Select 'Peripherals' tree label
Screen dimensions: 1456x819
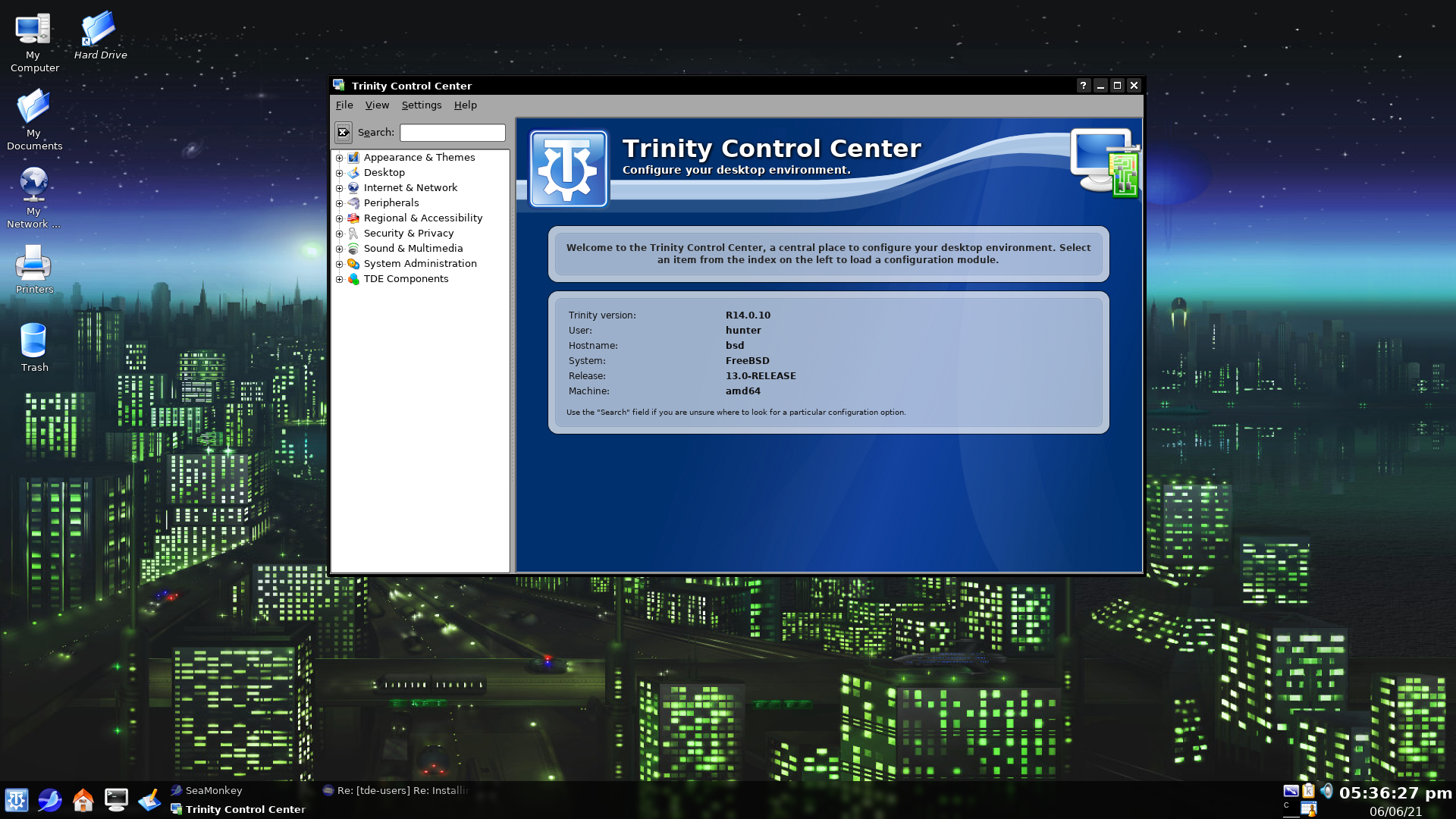point(391,203)
